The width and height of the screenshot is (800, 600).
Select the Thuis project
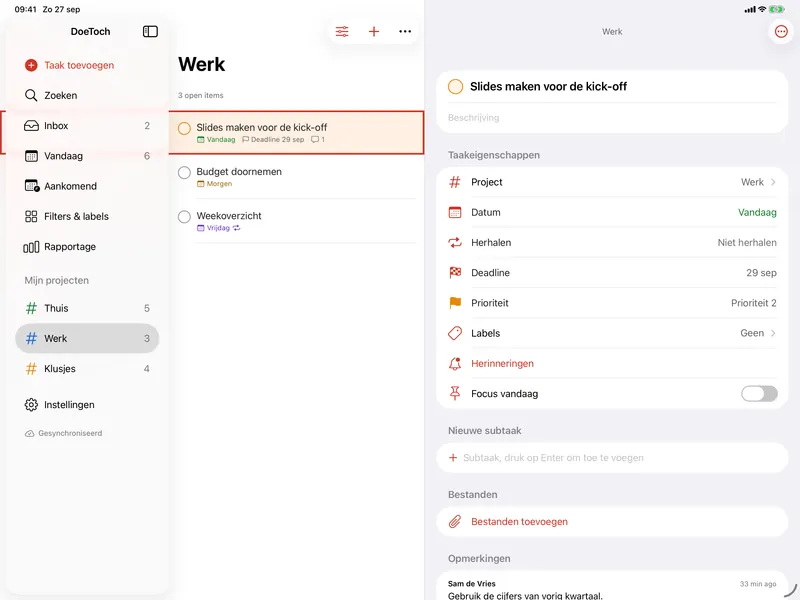click(x=87, y=308)
